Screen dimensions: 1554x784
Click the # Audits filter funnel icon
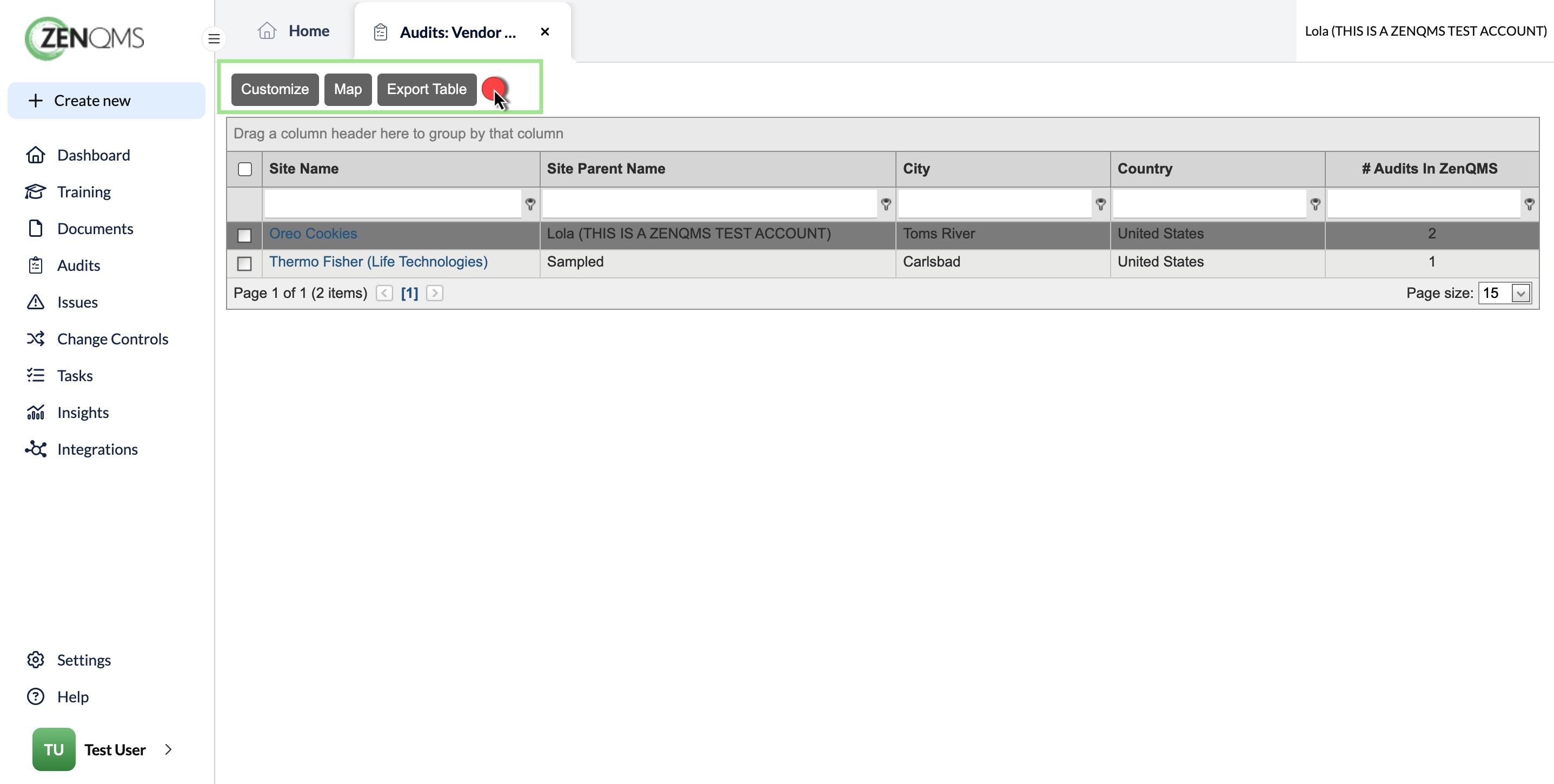1530,204
